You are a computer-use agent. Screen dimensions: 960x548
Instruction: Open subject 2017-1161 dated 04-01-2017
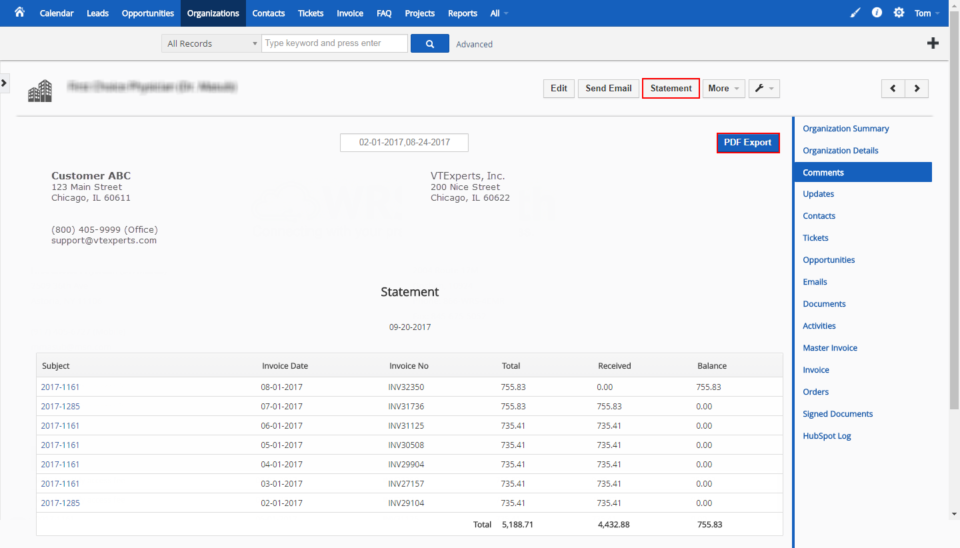click(60, 464)
